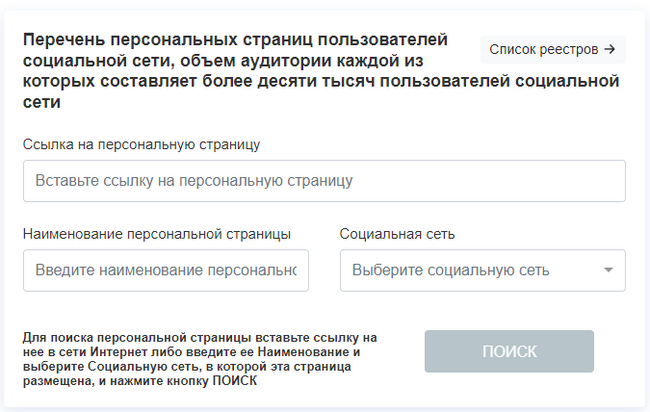Click the Наименование персональной страницы input field
This screenshot has width=650, height=412.
pos(166,270)
